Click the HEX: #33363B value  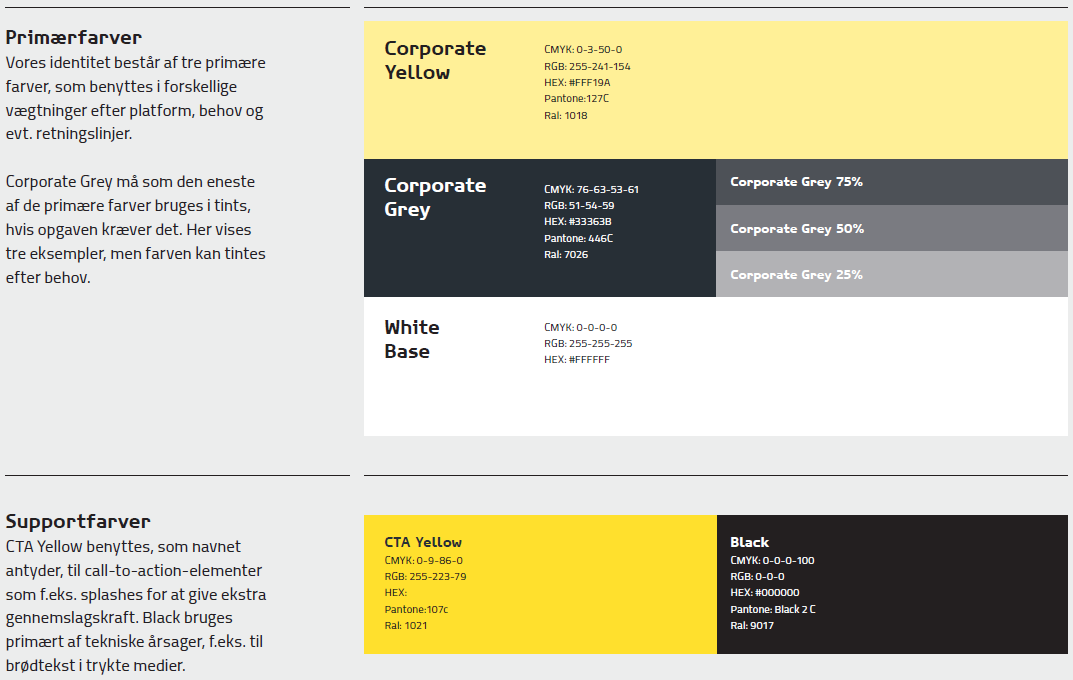578,222
